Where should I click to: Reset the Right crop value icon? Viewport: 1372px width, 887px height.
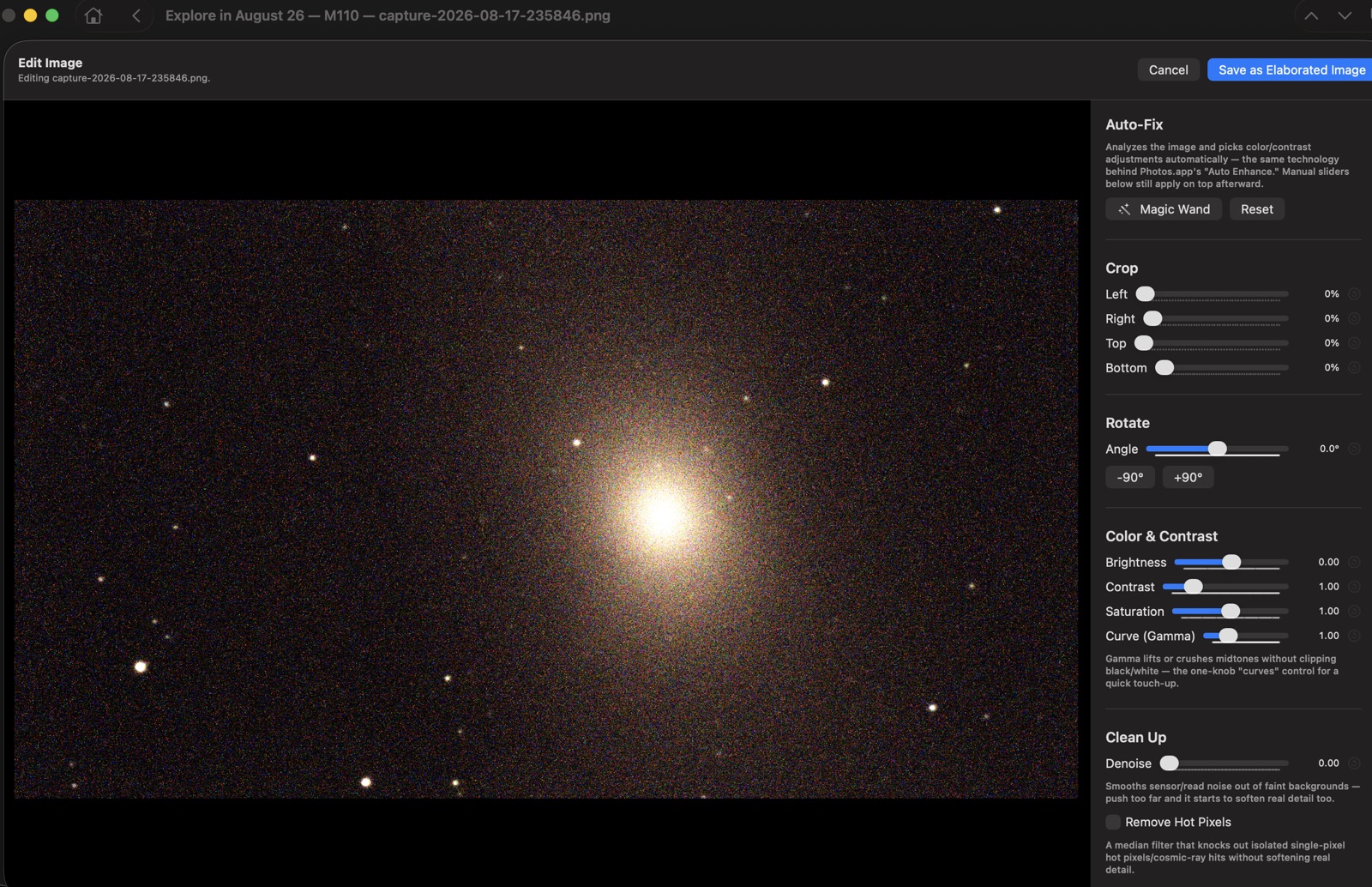point(1354,318)
